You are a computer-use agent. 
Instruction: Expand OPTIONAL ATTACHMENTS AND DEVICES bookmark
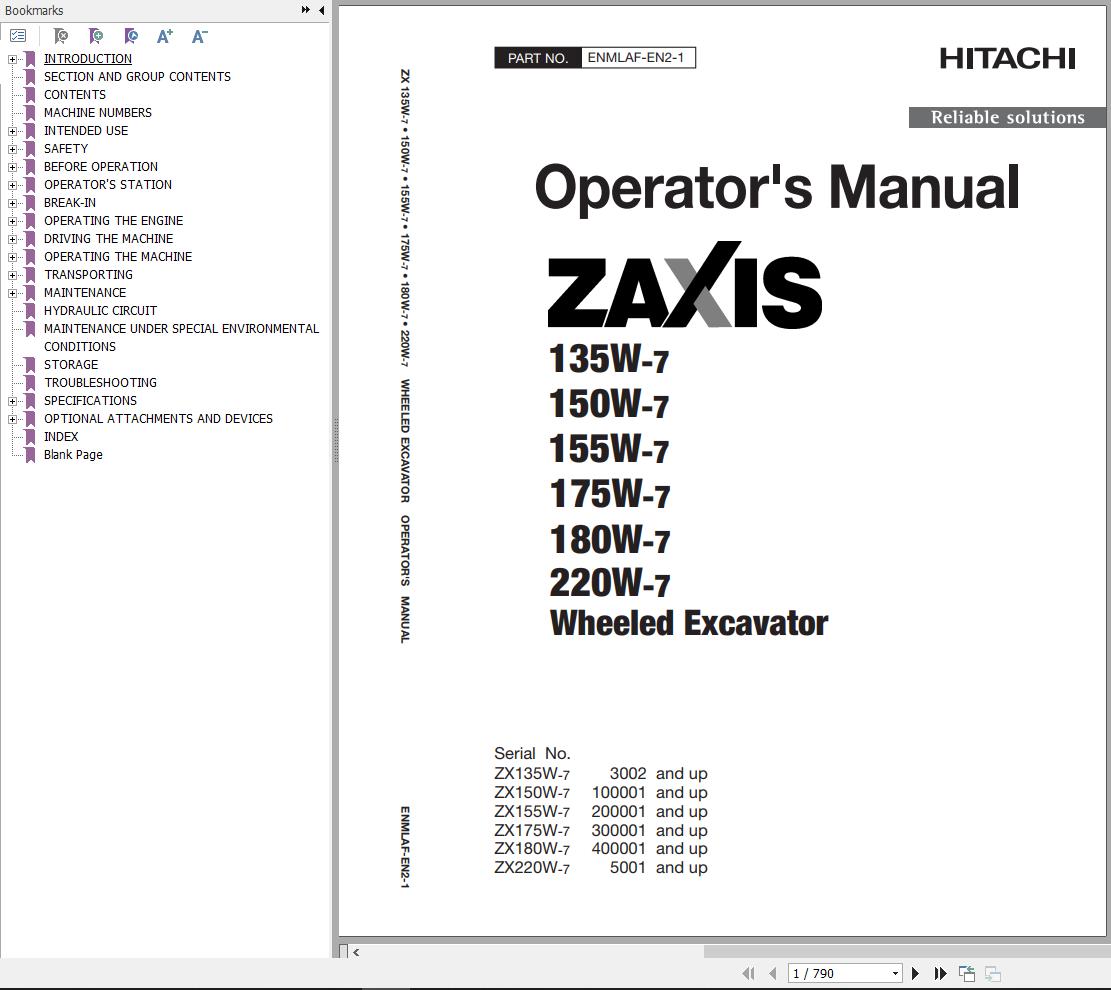click(x=12, y=419)
